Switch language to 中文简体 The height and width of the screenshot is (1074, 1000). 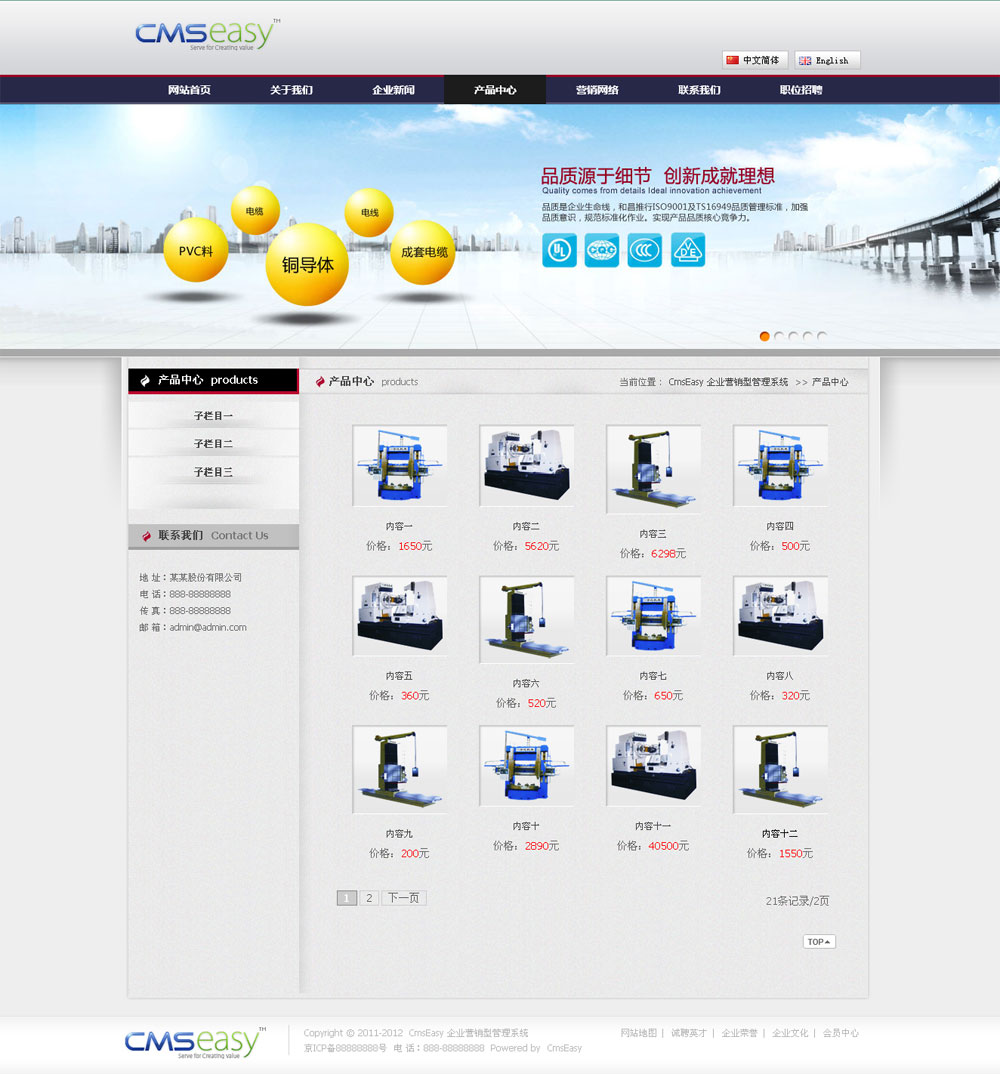(x=755, y=60)
